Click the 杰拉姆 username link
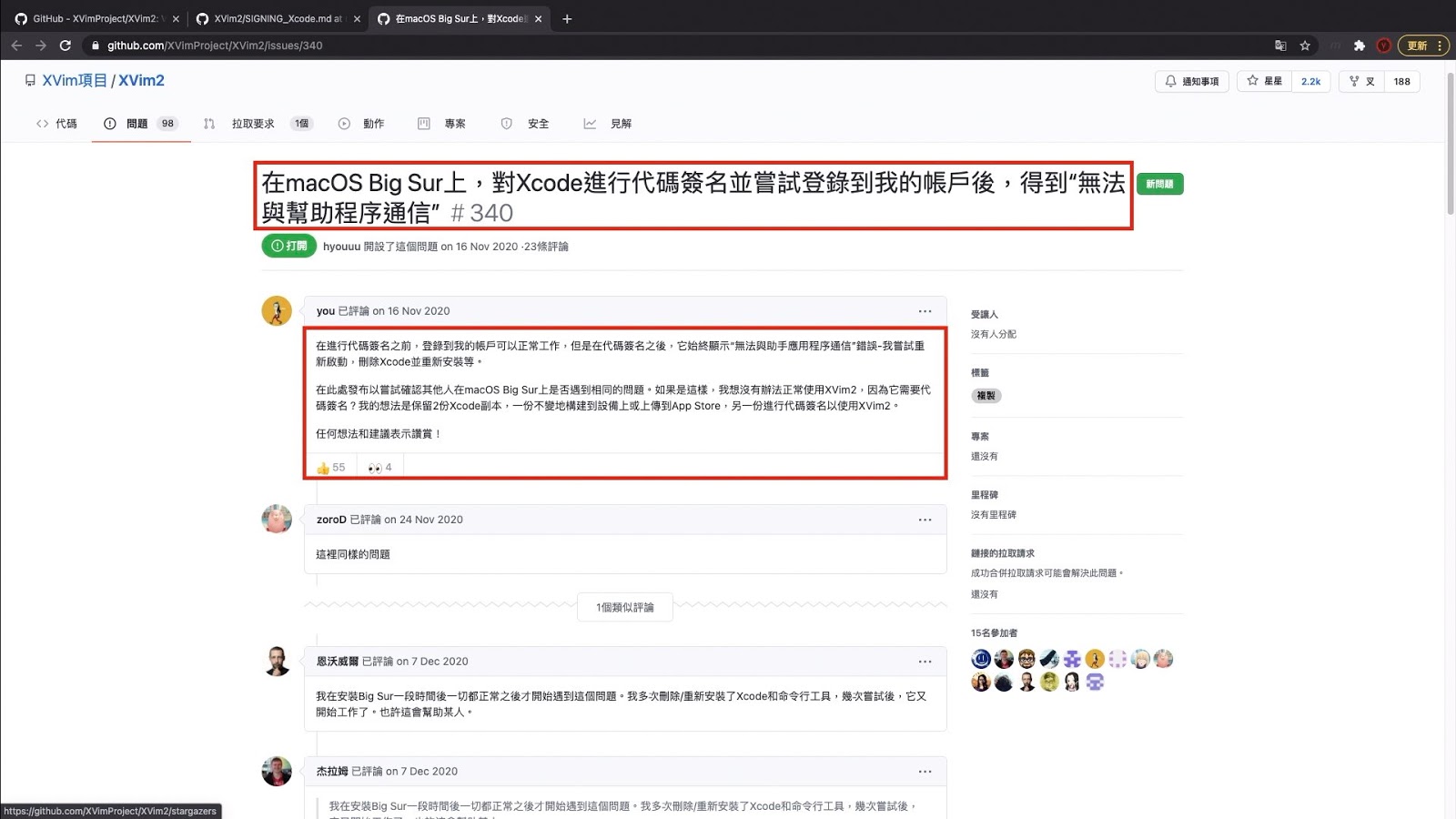The image size is (1456, 819). click(x=332, y=772)
